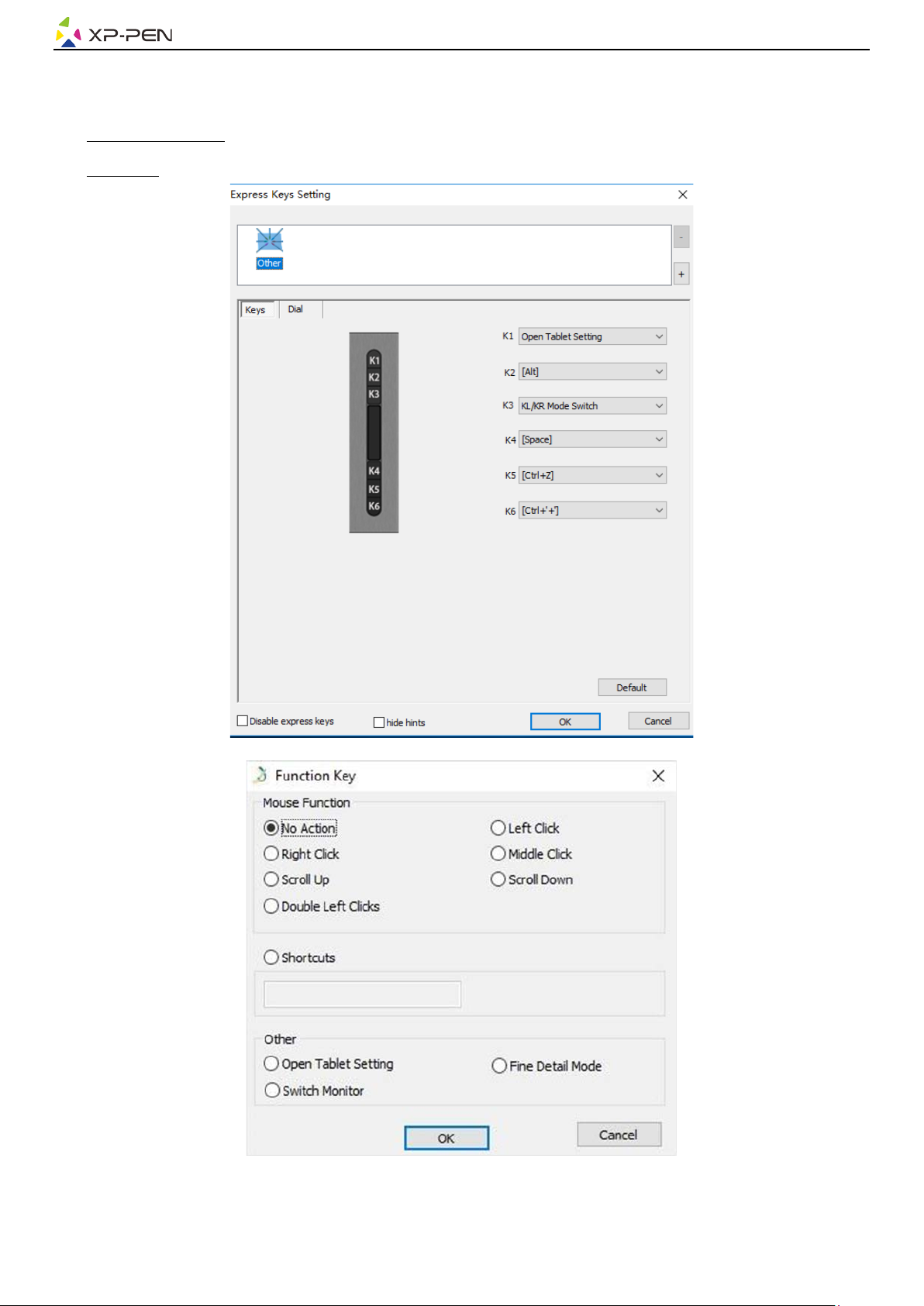The width and height of the screenshot is (924, 1306).
Task: Open the K2 dropdown showing [Alt]
Action: 592,372
